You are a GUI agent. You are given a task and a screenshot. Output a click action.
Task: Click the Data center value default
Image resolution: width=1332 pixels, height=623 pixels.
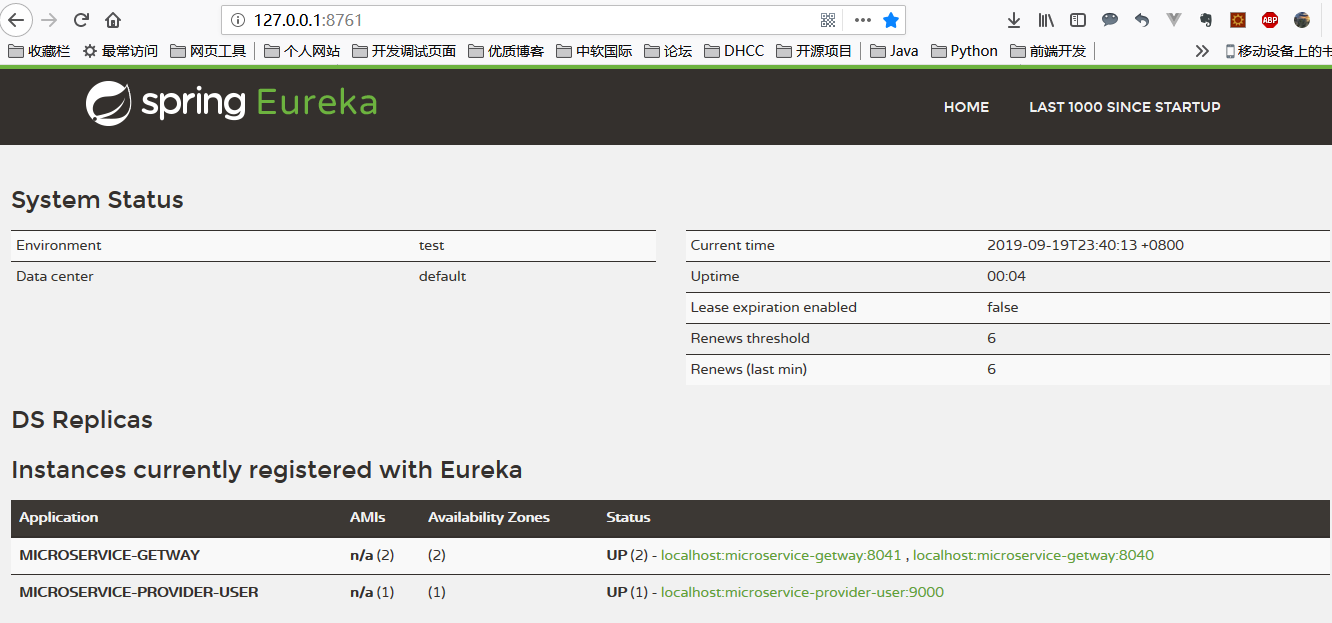(442, 276)
